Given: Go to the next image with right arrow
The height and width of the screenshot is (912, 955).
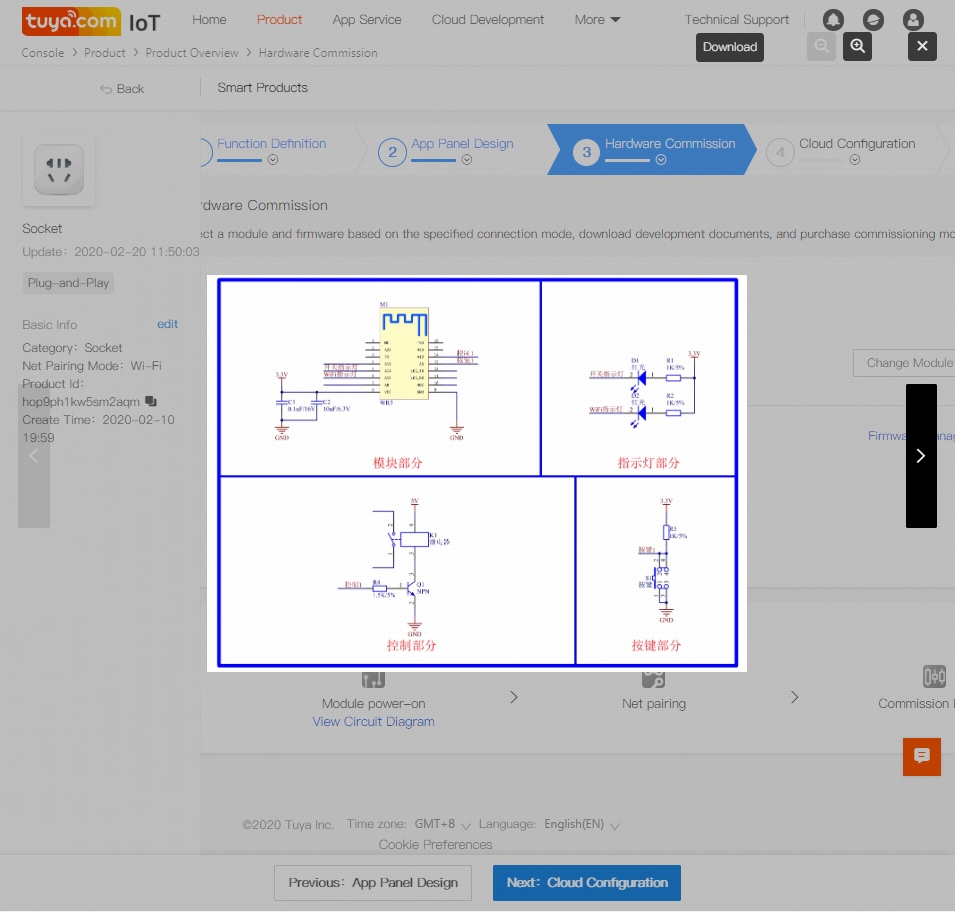Looking at the screenshot, I should (921, 456).
